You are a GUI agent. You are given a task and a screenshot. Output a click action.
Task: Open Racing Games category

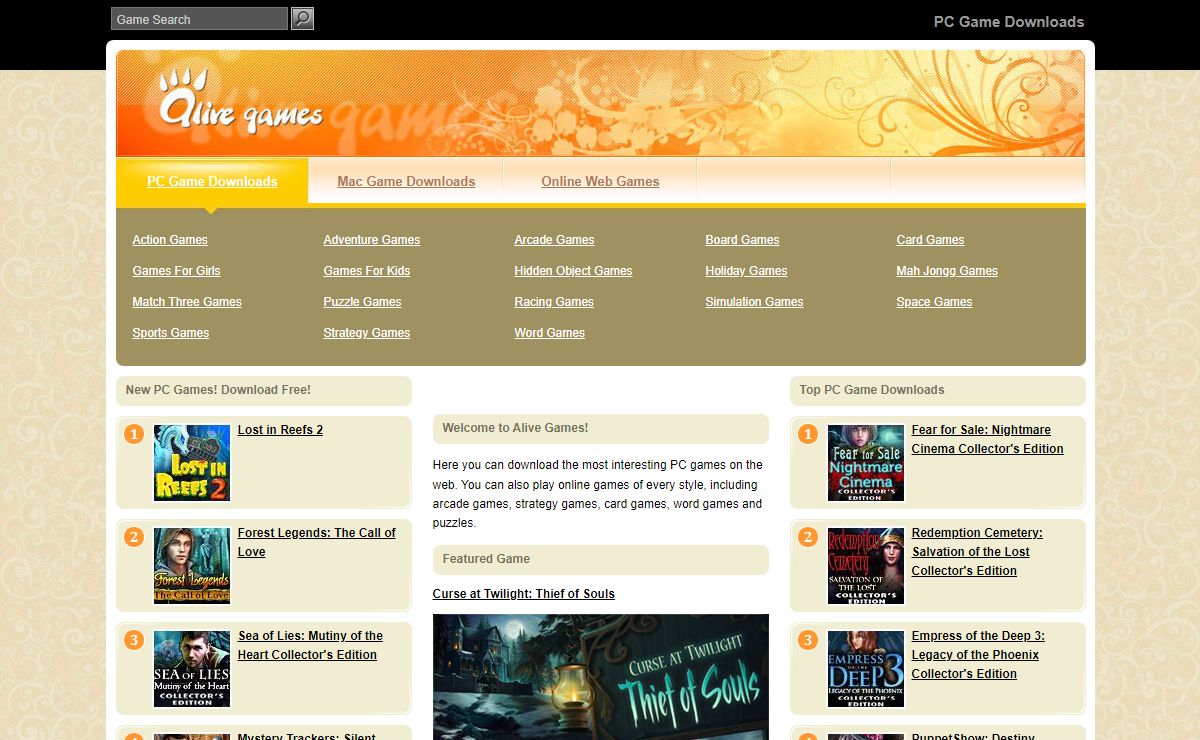pyautogui.click(x=554, y=302)
